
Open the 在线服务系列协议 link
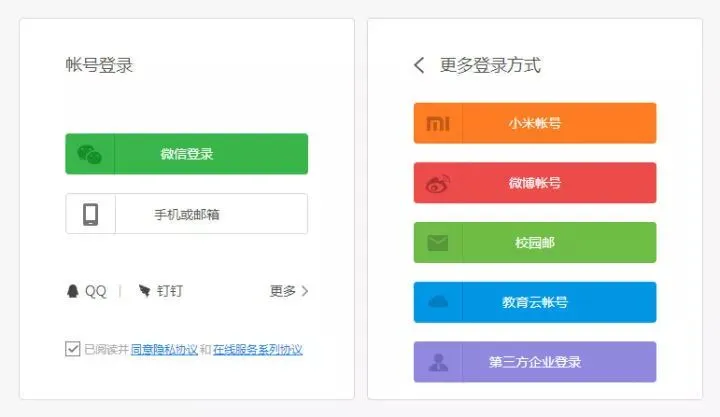click(258, 349)
